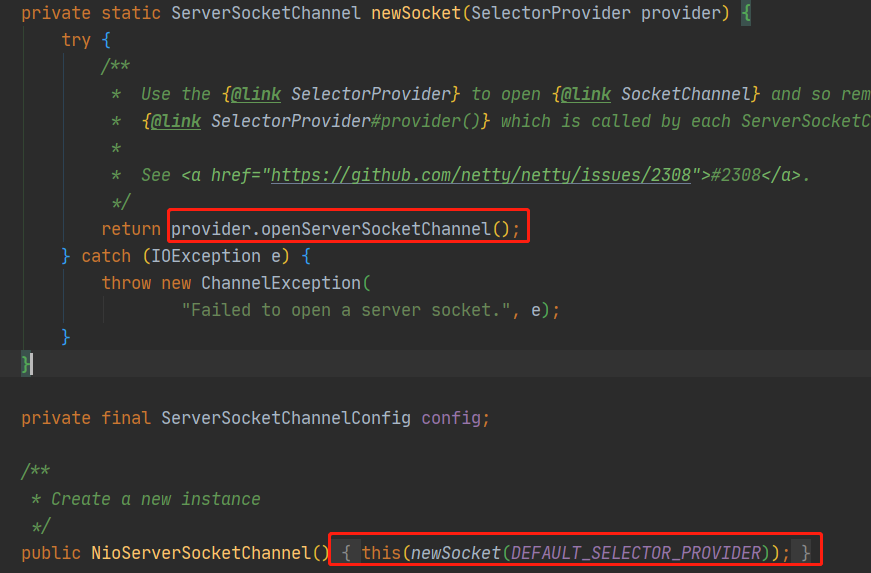Click the return keyword

click(131, 229)
